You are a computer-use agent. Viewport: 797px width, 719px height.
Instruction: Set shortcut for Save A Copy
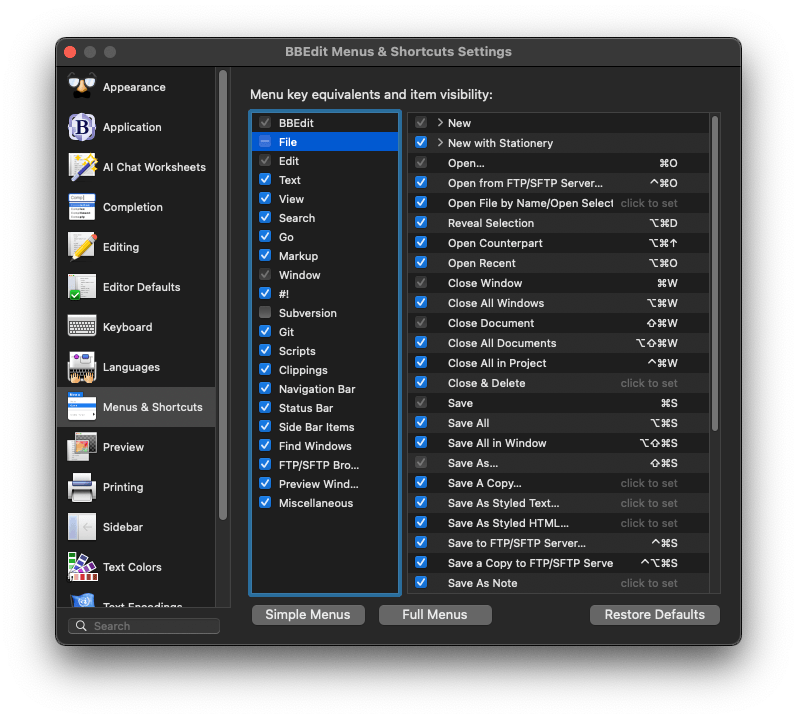pyautogui.click(x=649, y=483)
